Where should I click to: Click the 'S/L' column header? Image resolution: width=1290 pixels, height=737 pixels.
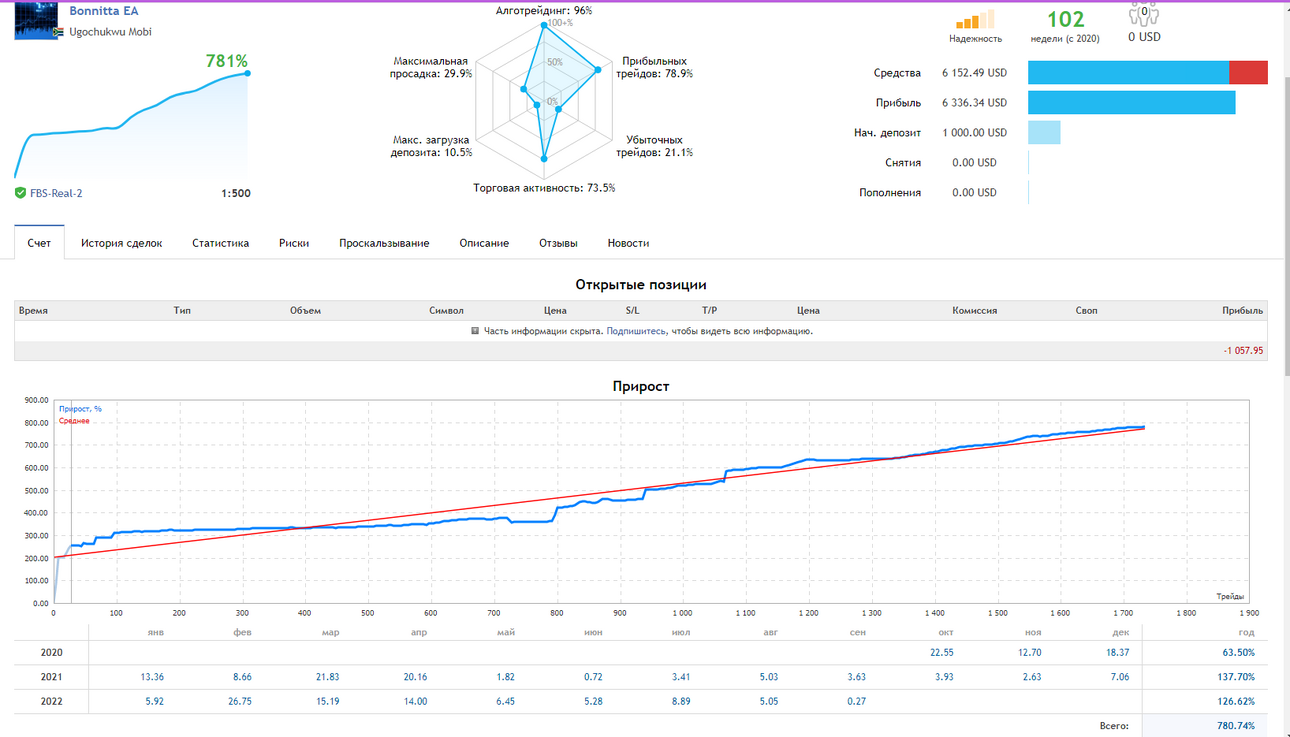[x=632, y=310]
